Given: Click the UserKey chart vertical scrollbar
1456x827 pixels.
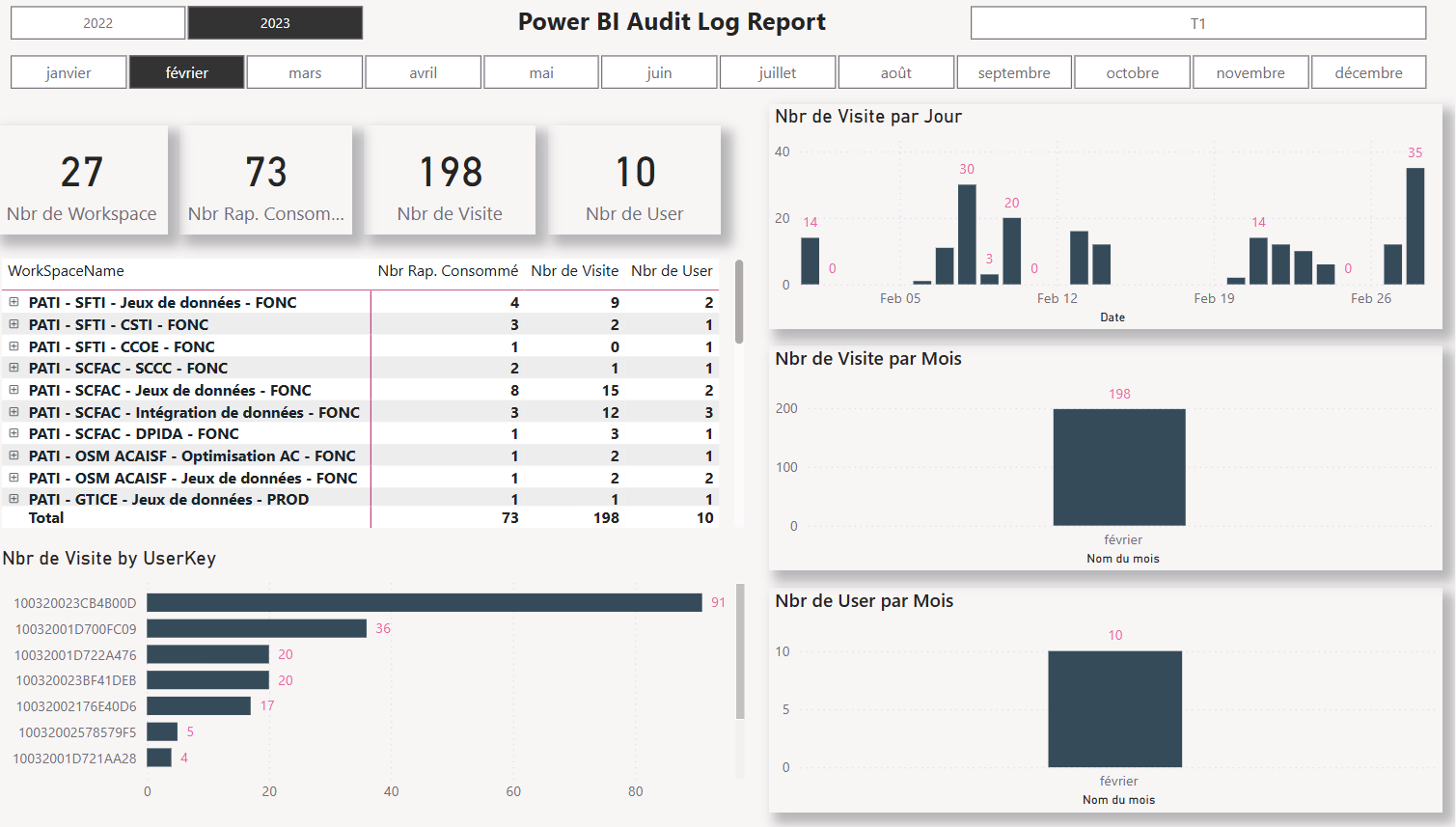Looking at the screenshot, I should pos(740,651).
